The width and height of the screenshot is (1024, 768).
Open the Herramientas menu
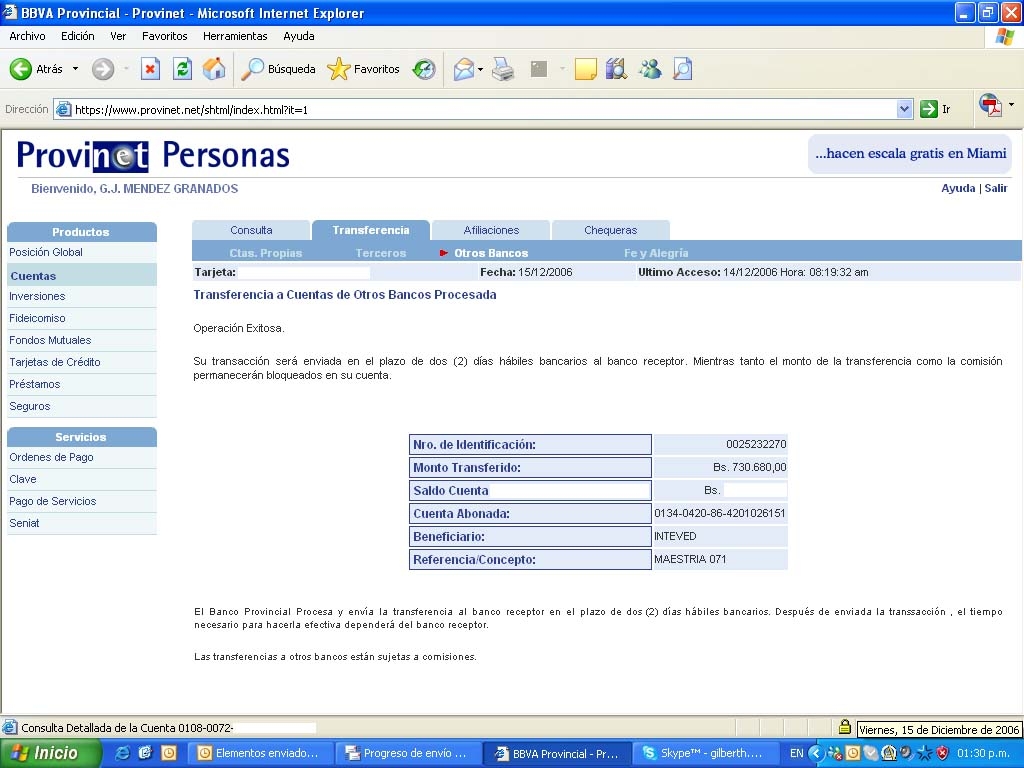[x=235, y=37]
